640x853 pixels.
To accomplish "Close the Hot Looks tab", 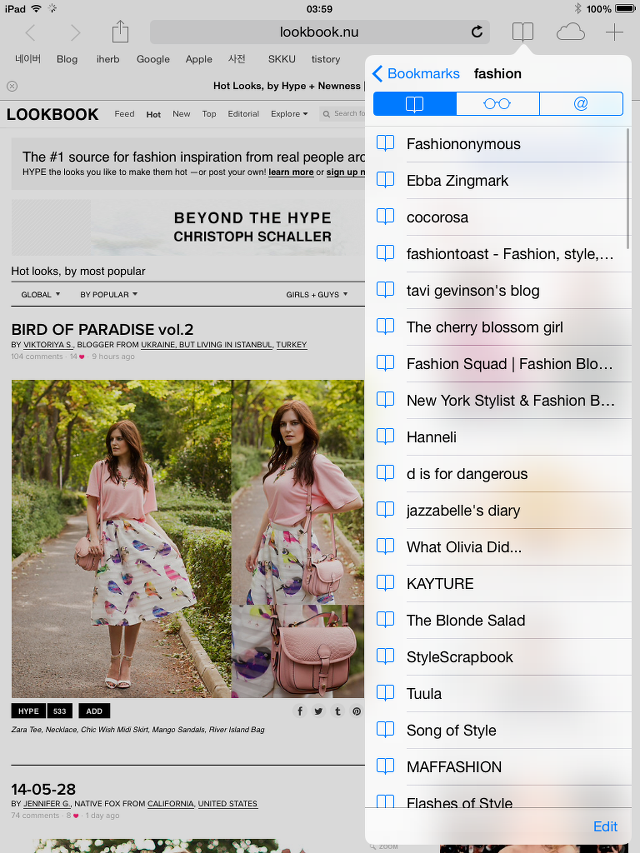I will coord(12,86).
